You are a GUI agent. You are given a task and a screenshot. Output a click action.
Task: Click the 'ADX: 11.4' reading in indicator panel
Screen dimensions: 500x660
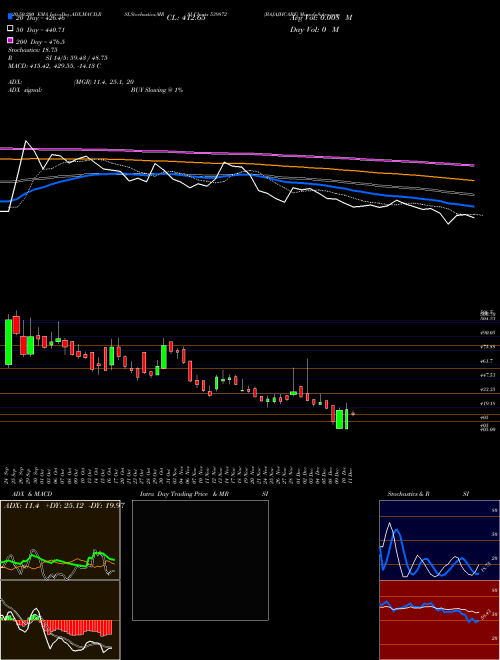[x=21, y=506]
